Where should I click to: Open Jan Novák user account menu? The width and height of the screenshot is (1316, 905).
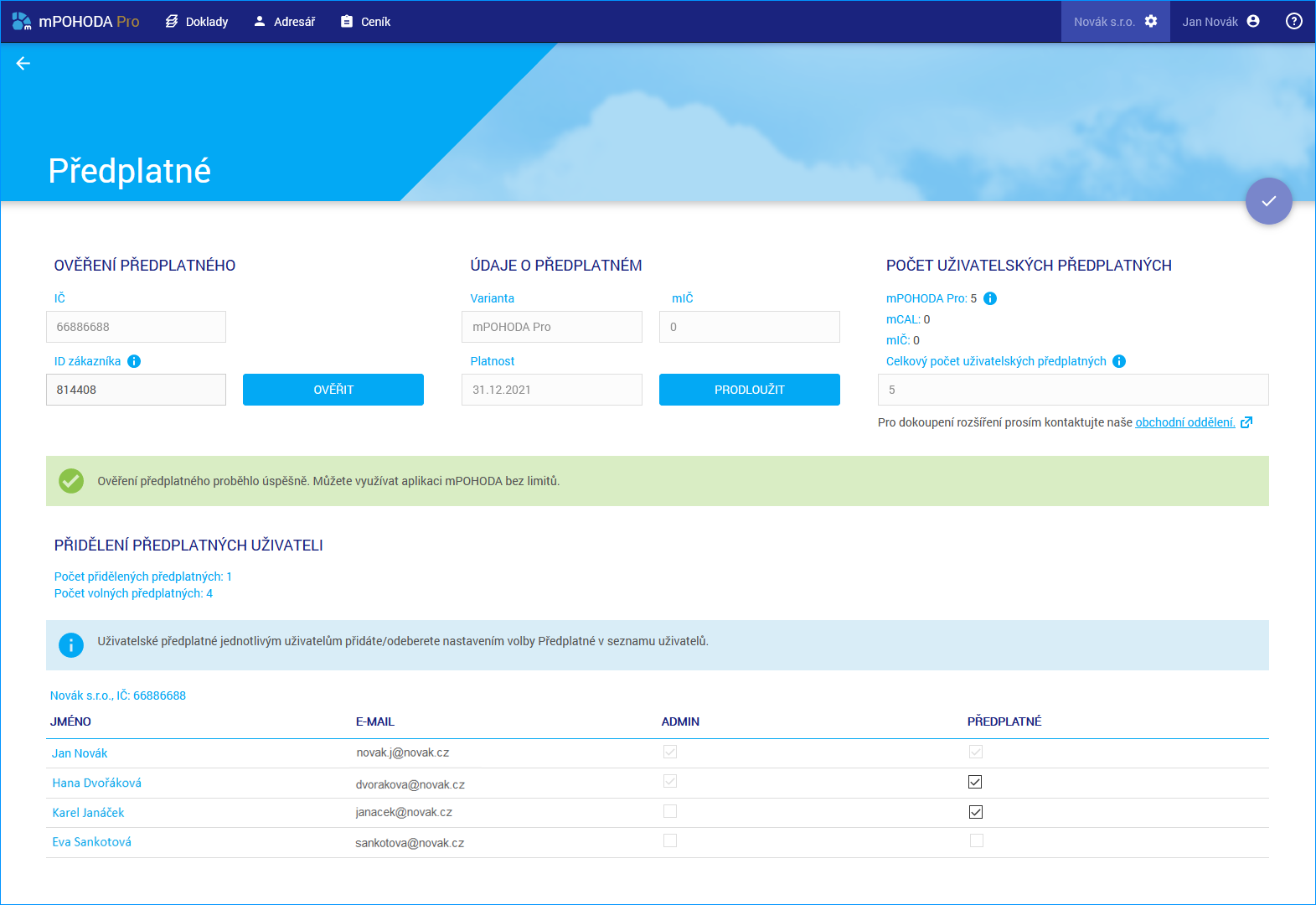[1221, 22]
